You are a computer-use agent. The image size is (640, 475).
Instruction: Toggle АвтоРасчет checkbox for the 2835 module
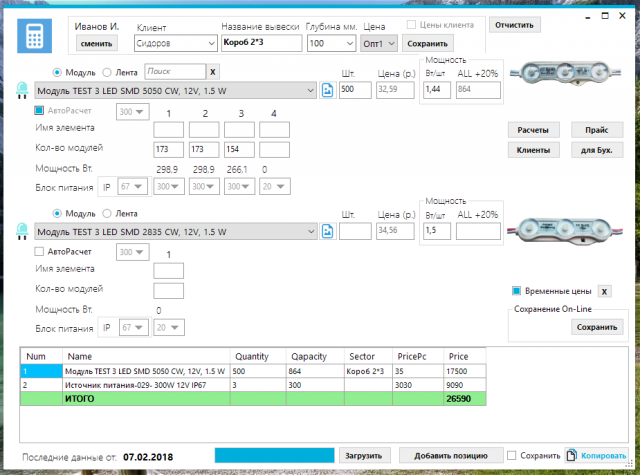(39, 252)
